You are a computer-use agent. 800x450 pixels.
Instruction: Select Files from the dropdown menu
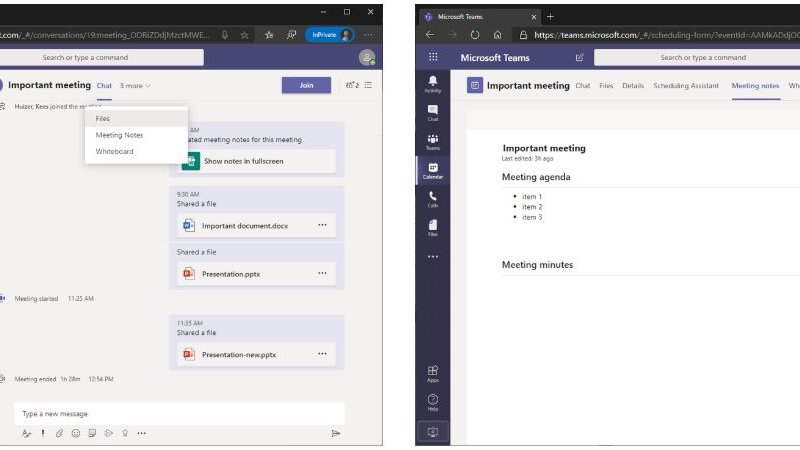point(136,118)
